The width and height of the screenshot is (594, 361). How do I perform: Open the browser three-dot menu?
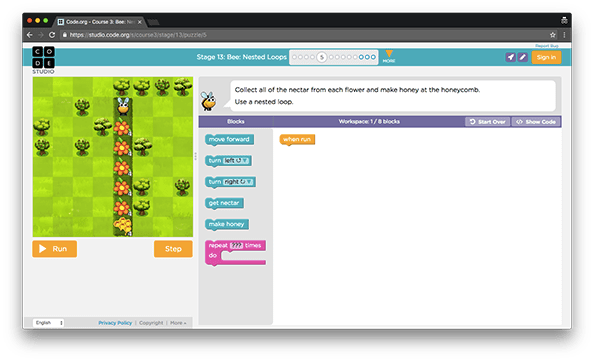point(564,35)
